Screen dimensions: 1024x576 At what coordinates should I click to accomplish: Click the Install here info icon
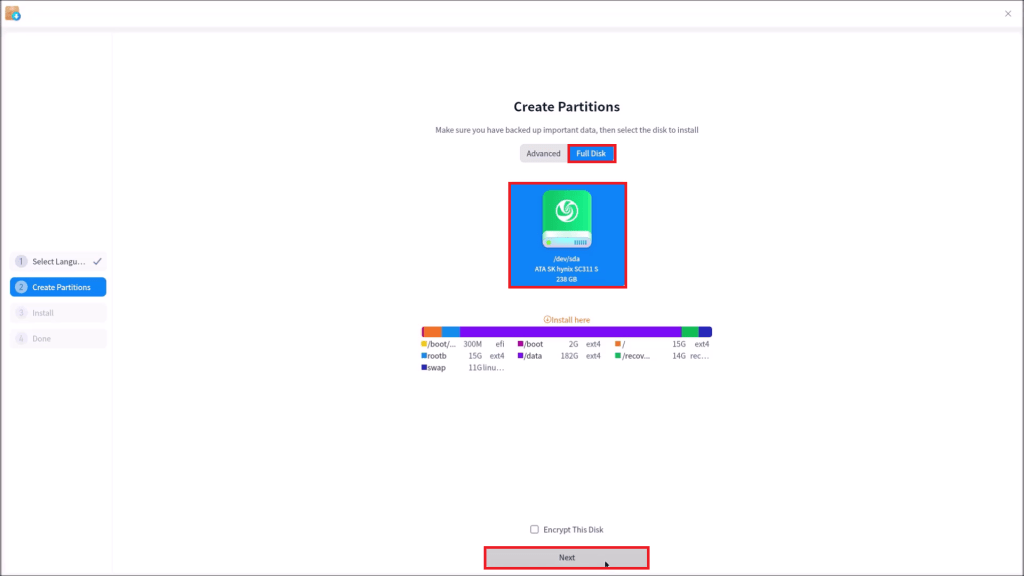547,320
